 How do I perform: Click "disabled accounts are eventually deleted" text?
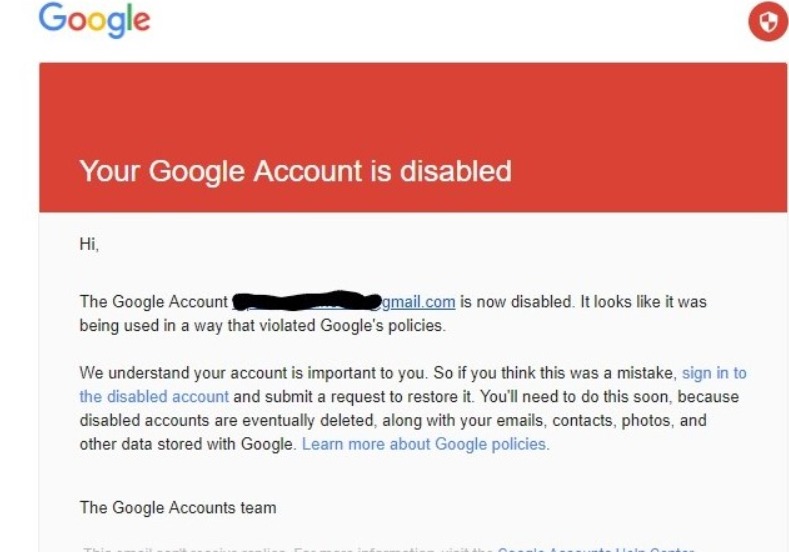(x=228, y=420)
